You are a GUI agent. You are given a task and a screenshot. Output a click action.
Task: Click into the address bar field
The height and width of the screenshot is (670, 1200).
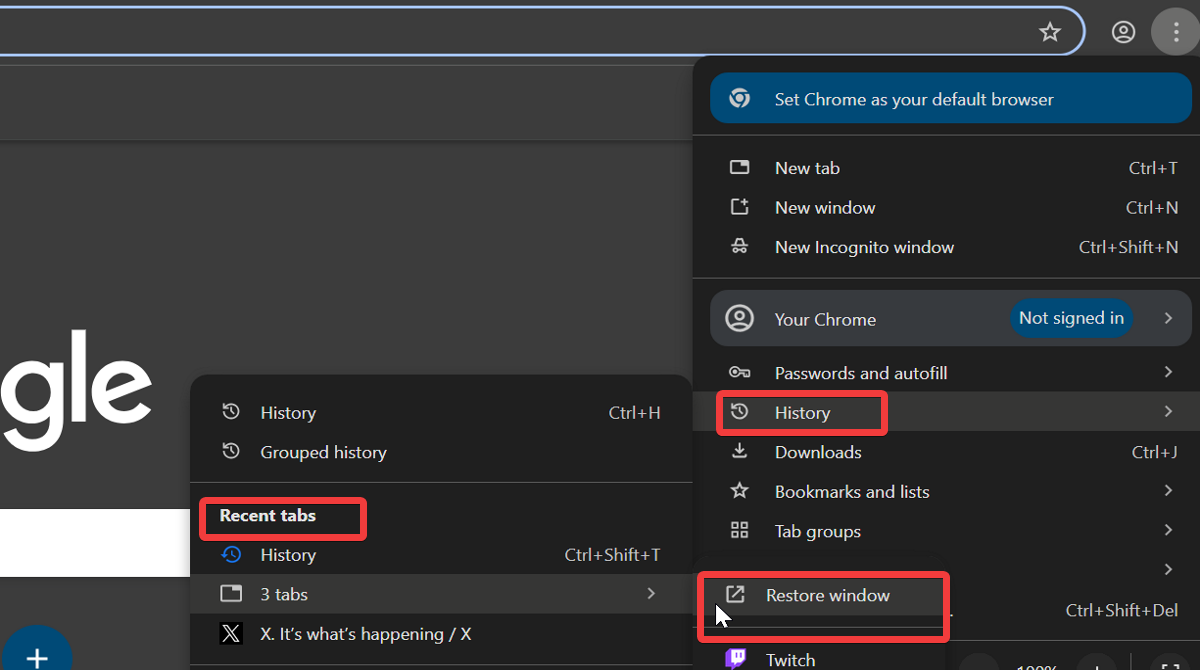click(x=500, y=32)
